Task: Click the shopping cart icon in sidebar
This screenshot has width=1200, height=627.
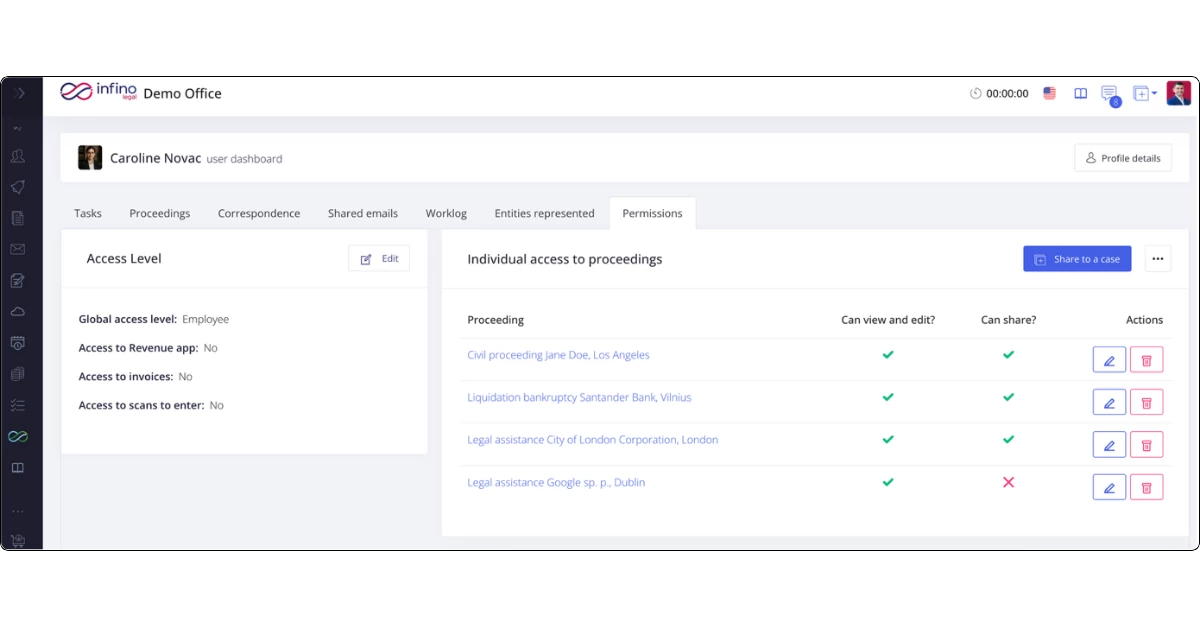Action: pos(18,541)
